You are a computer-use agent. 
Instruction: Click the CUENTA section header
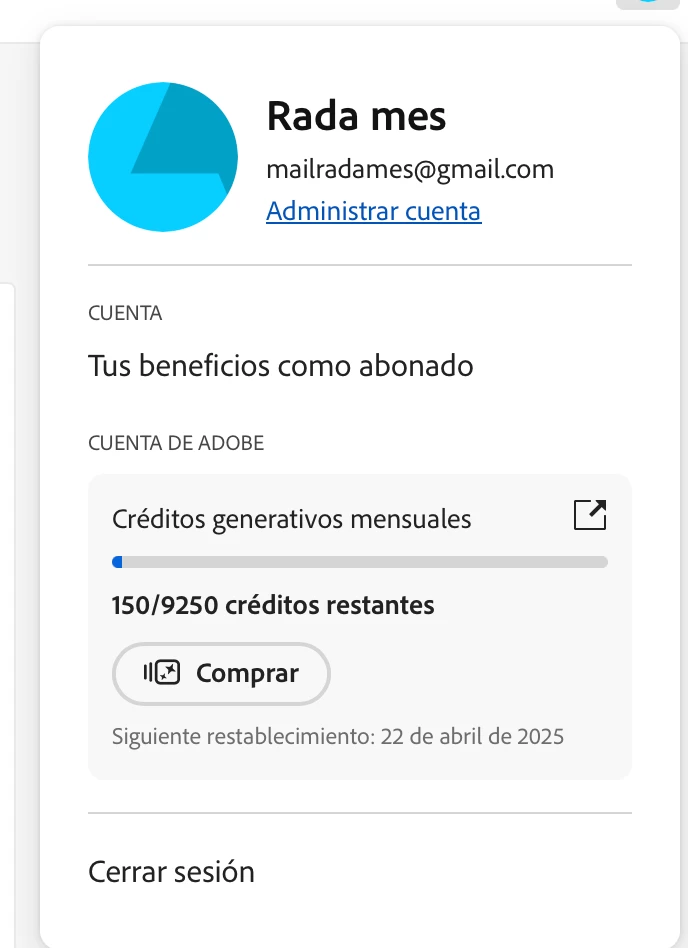tap(125, 313)
